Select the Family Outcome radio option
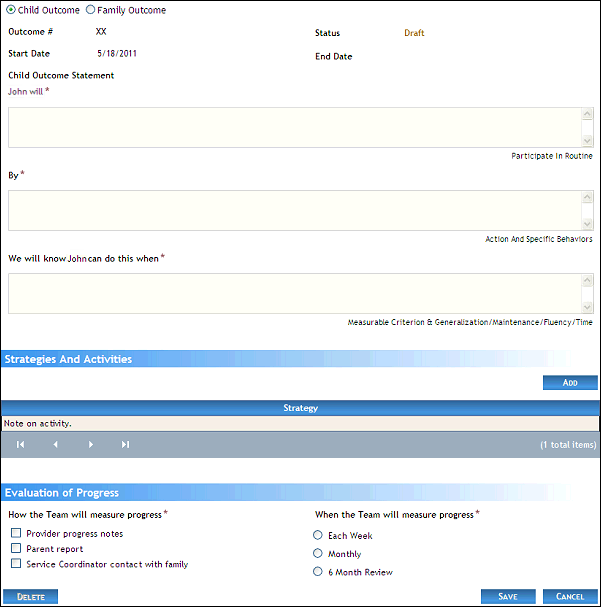This screenshot has width=601, height=607. pyautogui.click(x=91, y=10)
